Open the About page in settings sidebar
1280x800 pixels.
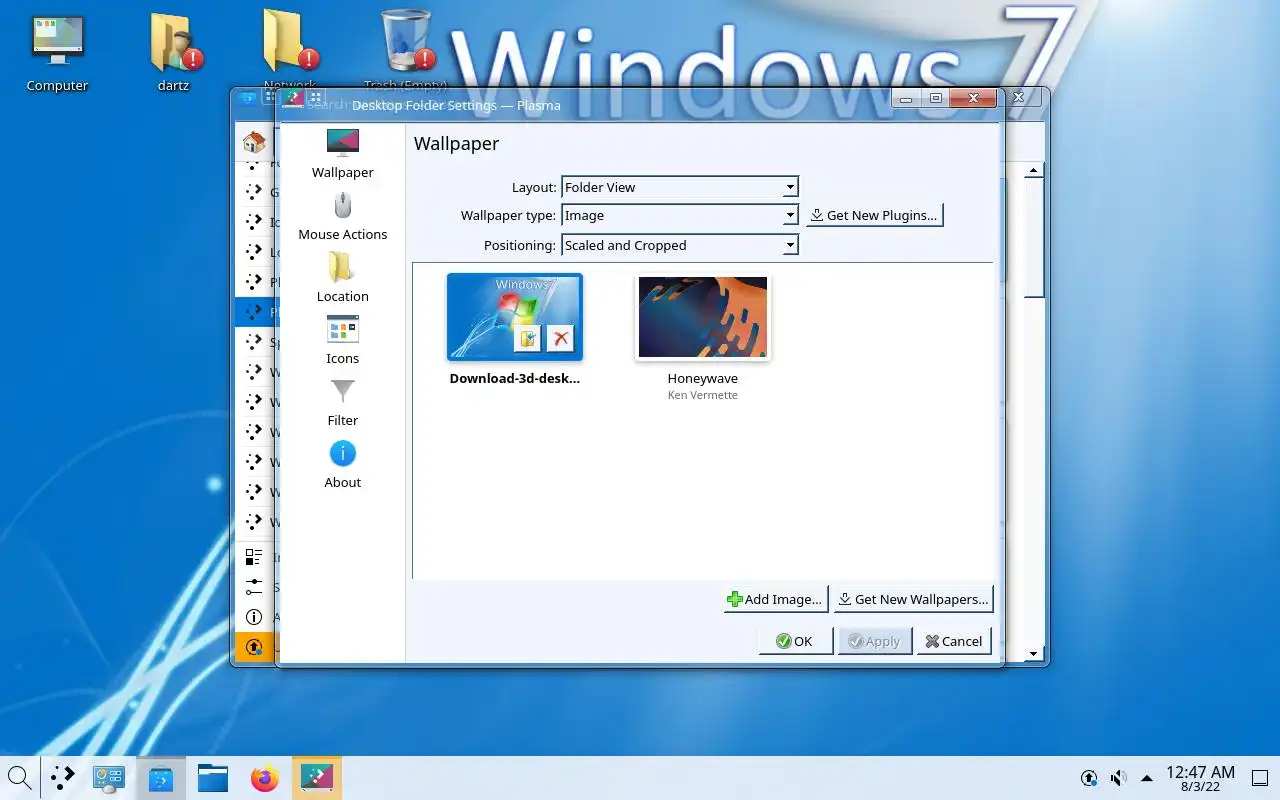click(x=342, y=464)
